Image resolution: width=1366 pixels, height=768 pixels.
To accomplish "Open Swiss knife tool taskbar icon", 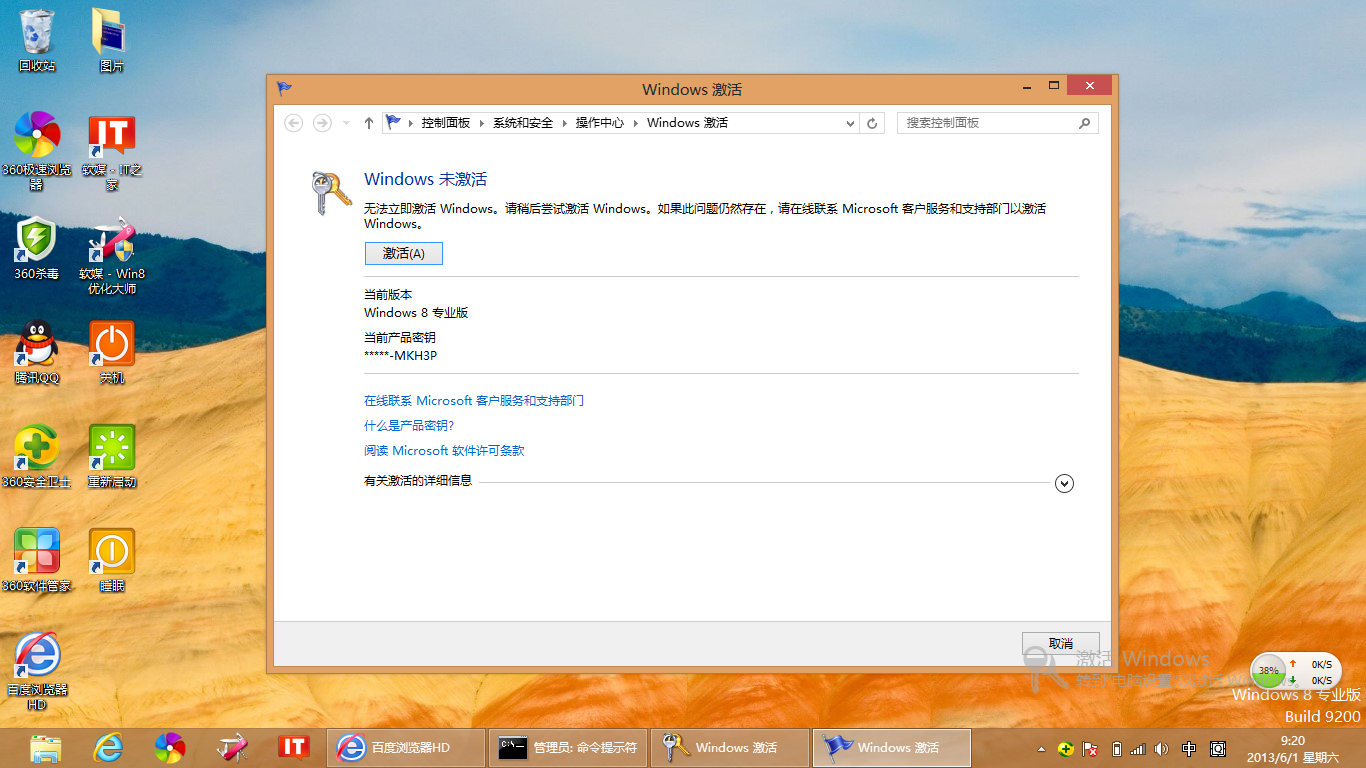I will (232, 747).
